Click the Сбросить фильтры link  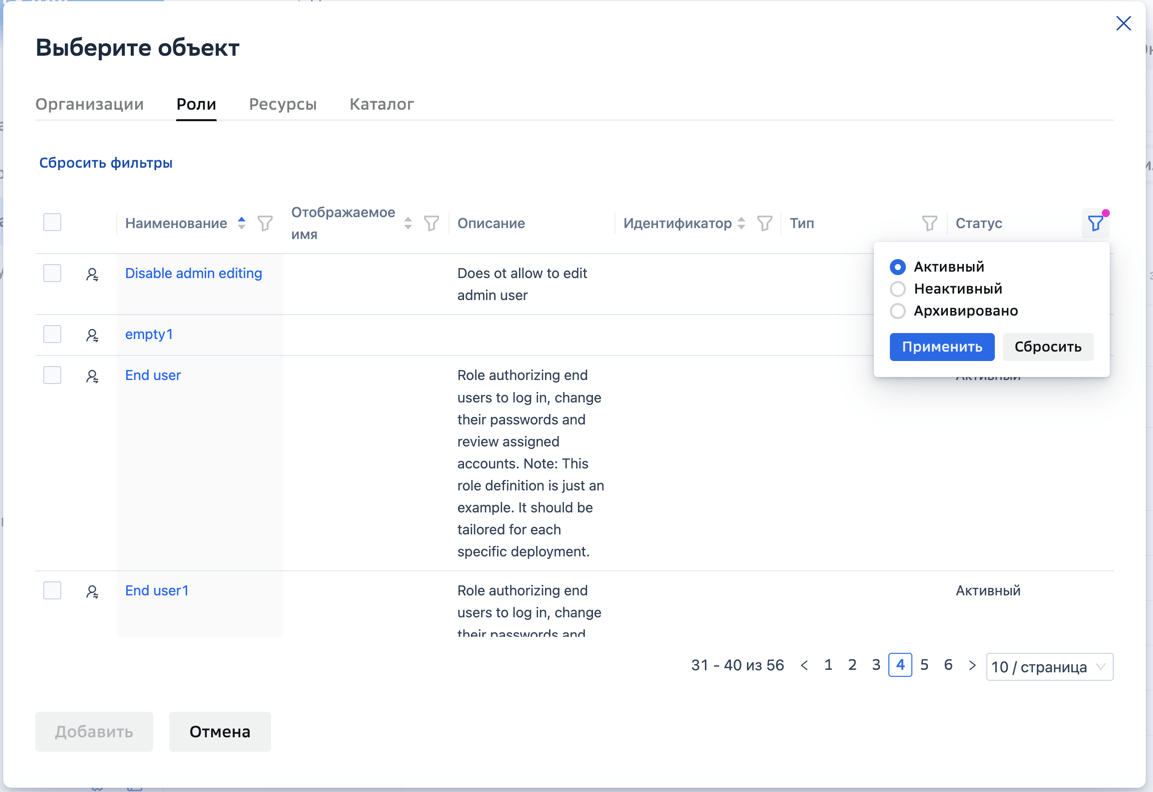(106, 163)
